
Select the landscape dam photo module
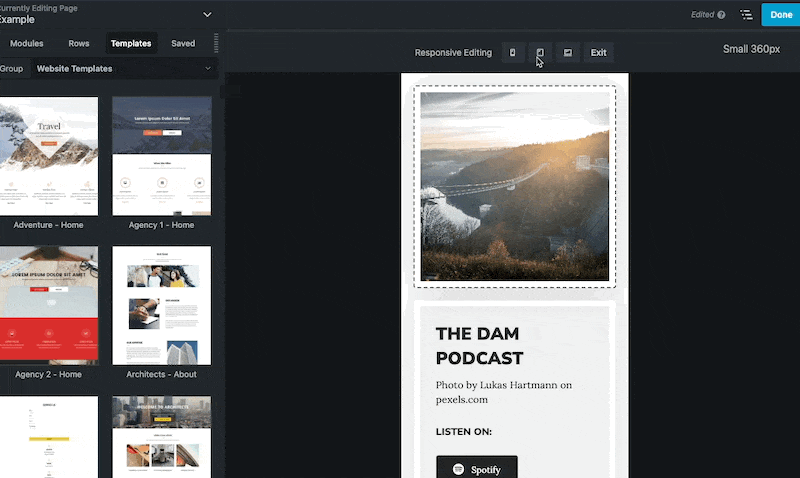pyautogui.click(x=515, y=186)
